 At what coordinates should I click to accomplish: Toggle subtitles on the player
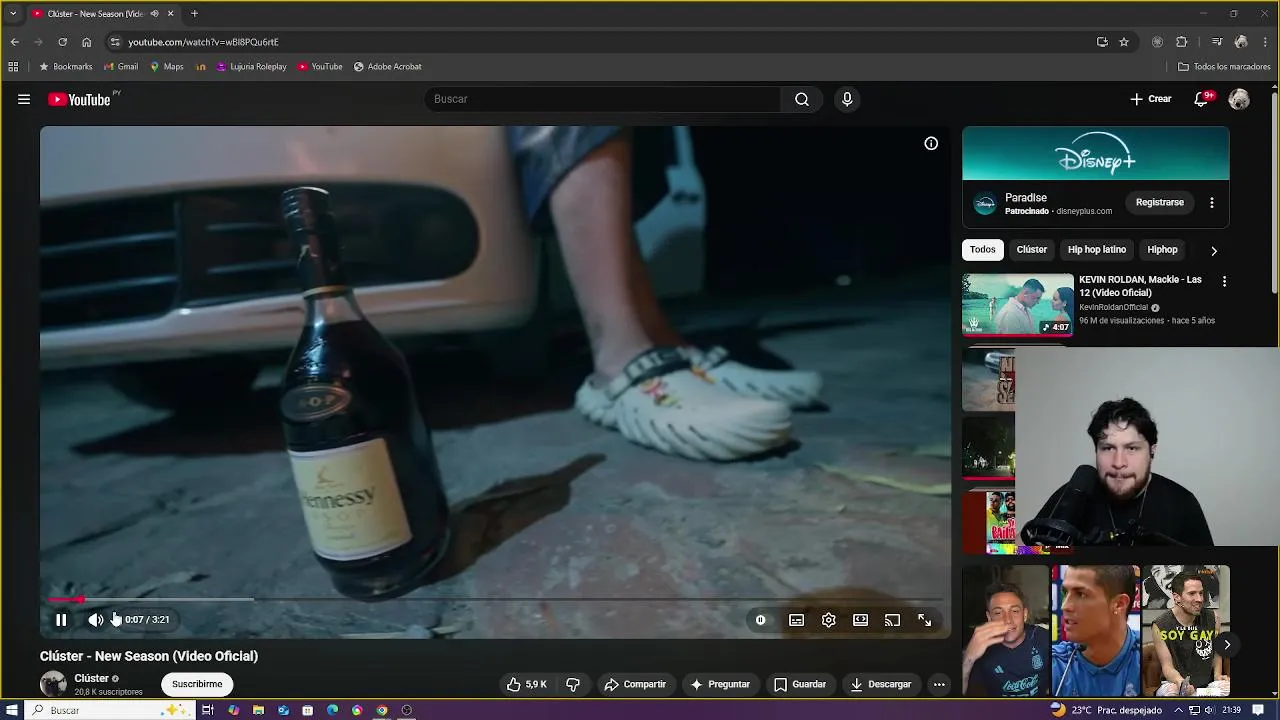click(796, 620)
